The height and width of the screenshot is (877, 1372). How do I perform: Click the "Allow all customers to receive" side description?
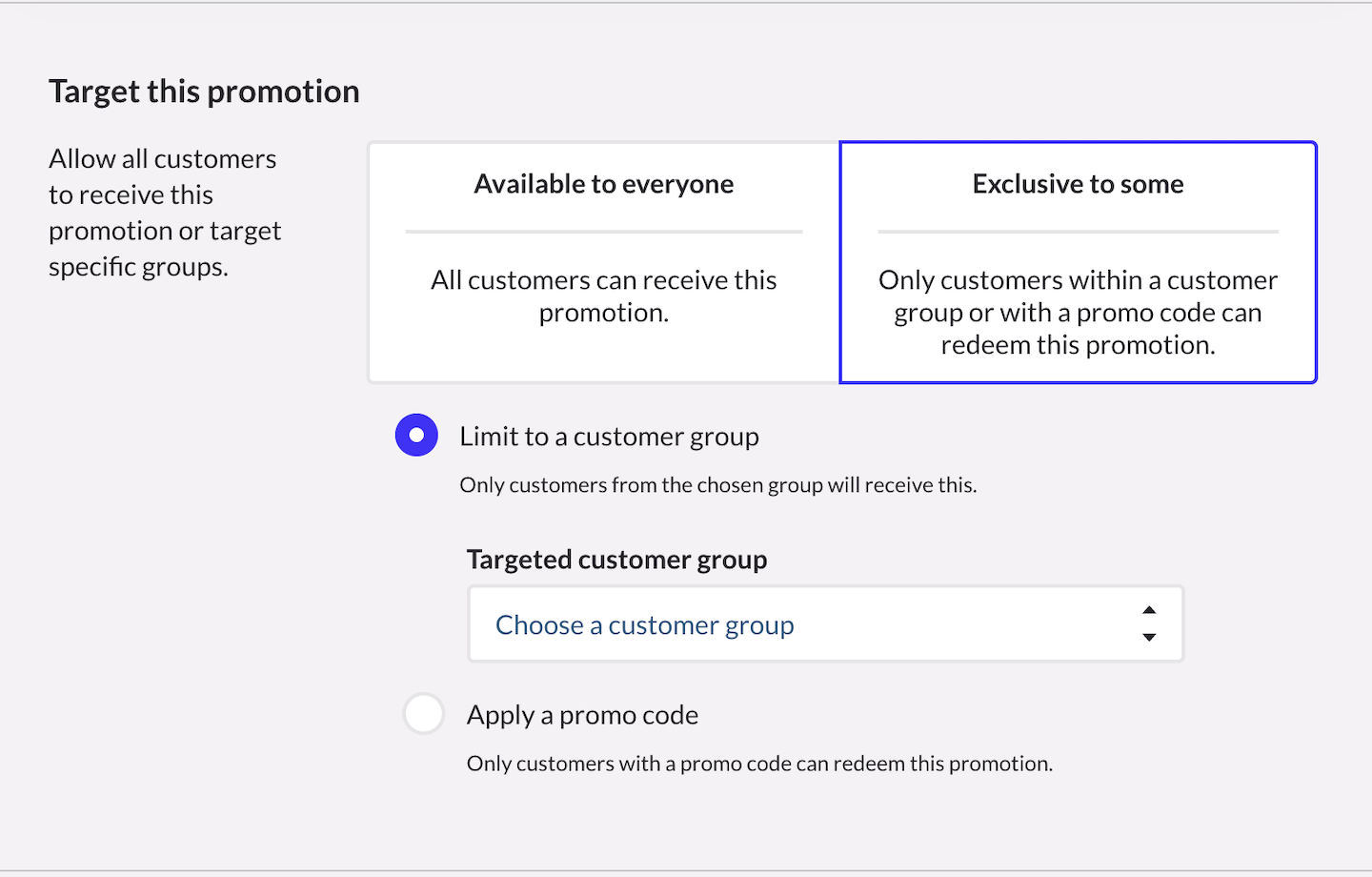164,213
